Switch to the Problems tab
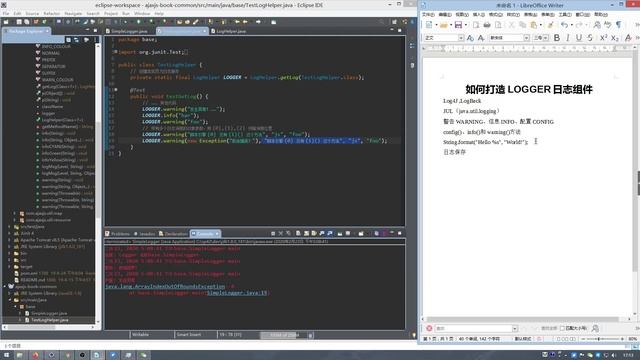640x360 pixels. click(118, 233)
